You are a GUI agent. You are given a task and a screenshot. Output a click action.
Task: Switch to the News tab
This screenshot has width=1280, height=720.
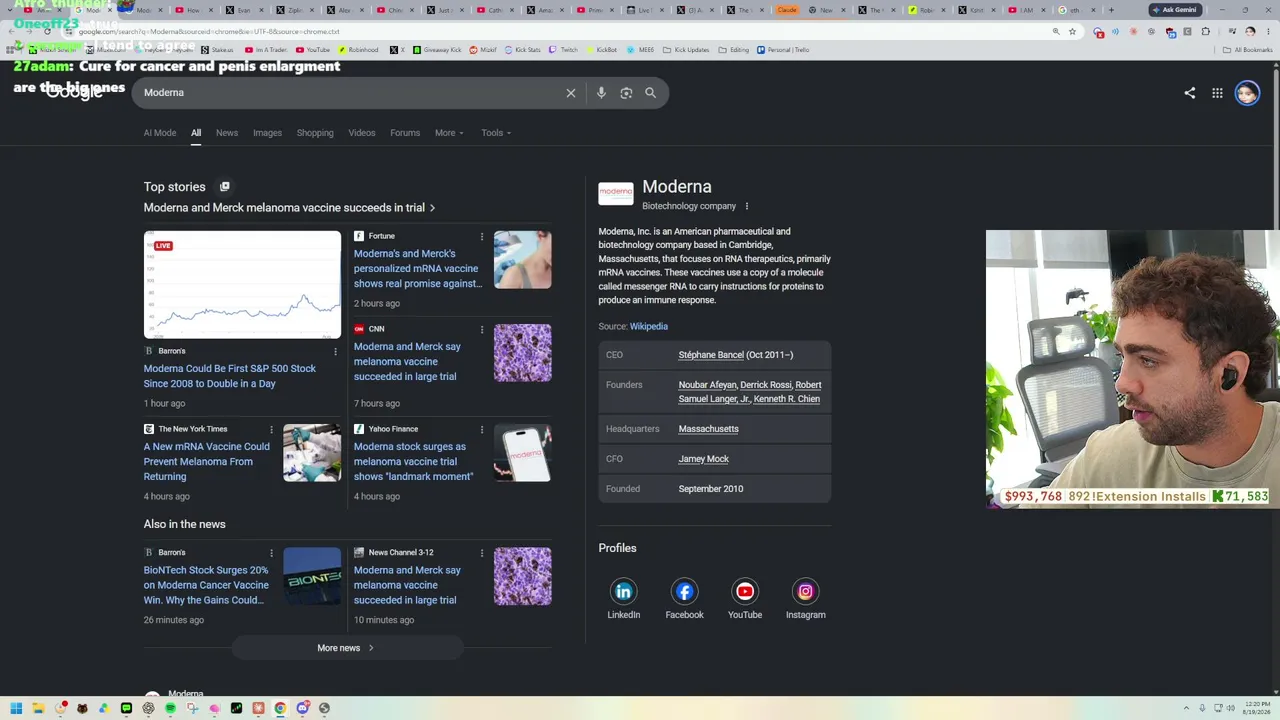227,133
